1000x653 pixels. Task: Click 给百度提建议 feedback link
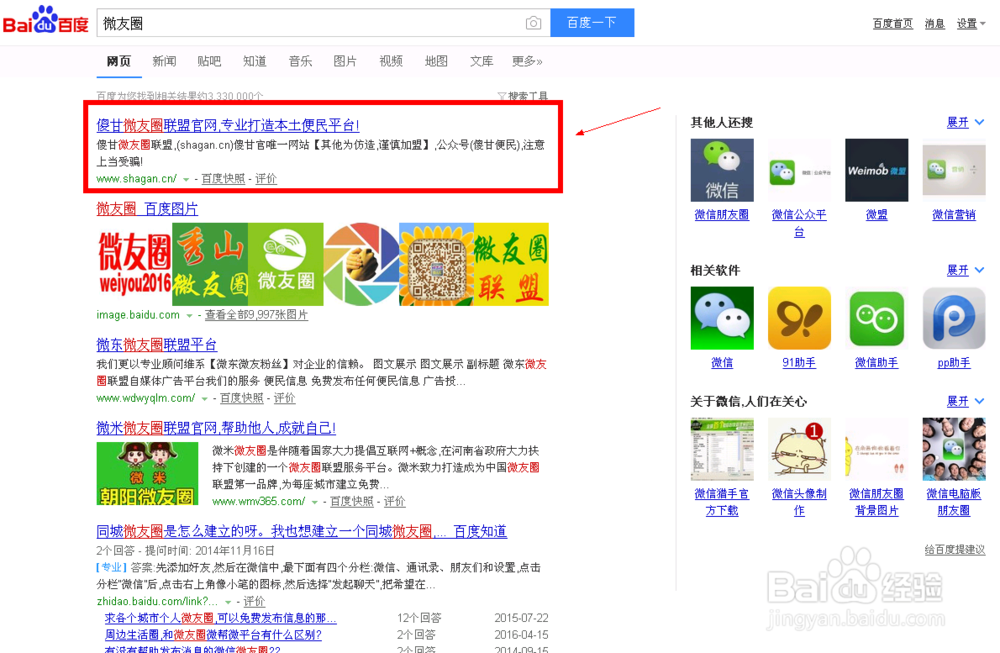coord(955,550)
